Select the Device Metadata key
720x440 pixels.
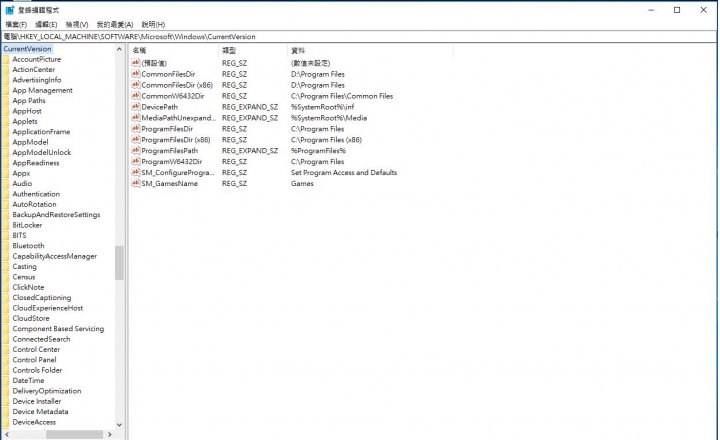40,412
